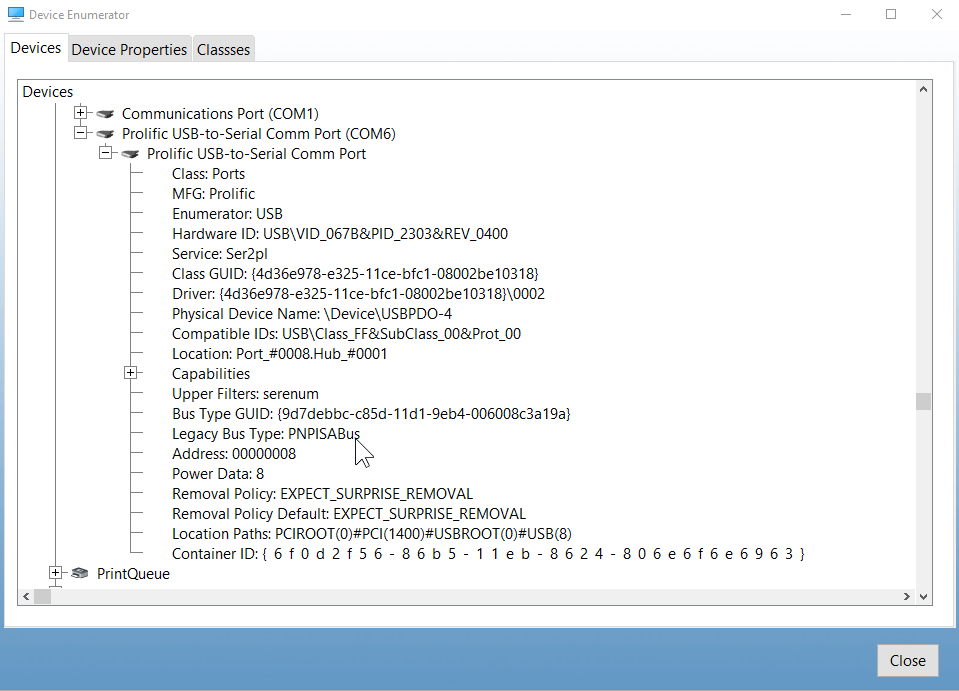Screen dimensions: 959x691
Task: Select the Hardware ID tree entry
Action: click(339, 234)
